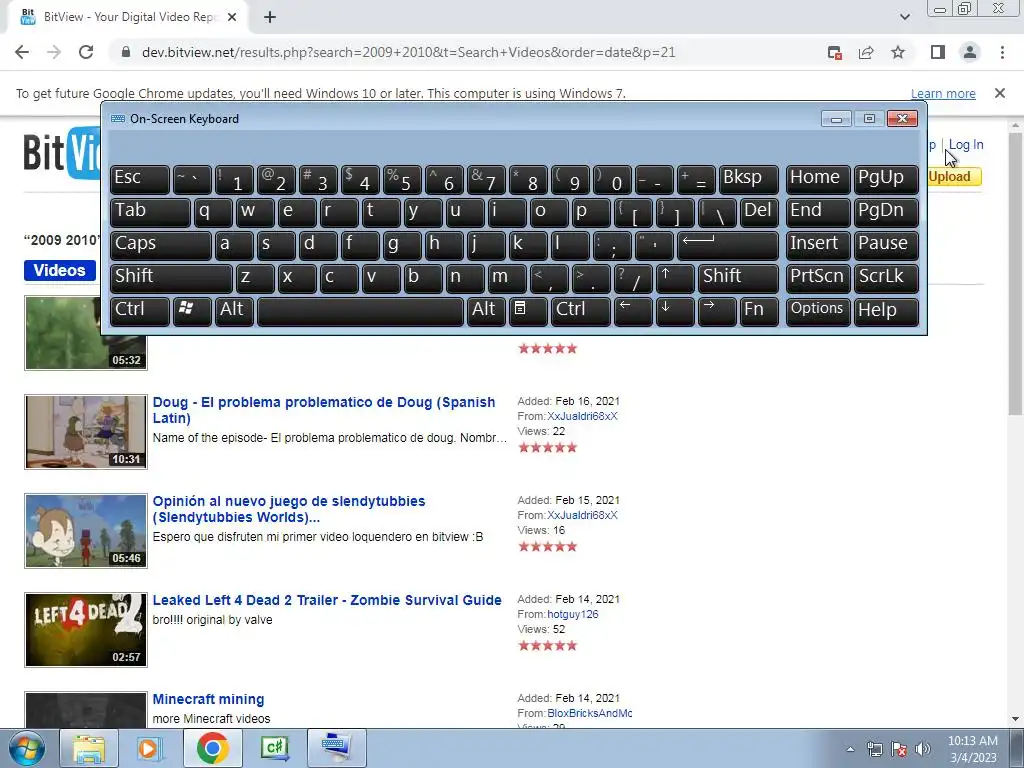Open the Action Center flag tray icon

tap(899, 749)
